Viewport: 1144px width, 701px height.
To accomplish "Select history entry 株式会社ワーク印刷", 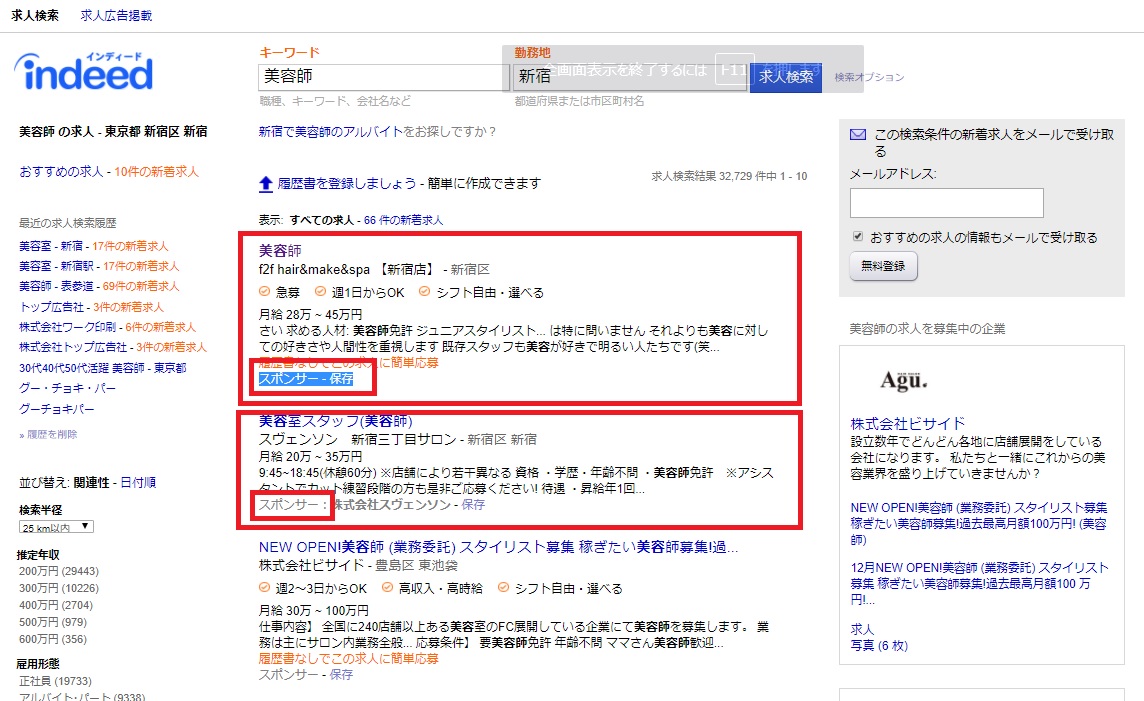I will point(67,328).
